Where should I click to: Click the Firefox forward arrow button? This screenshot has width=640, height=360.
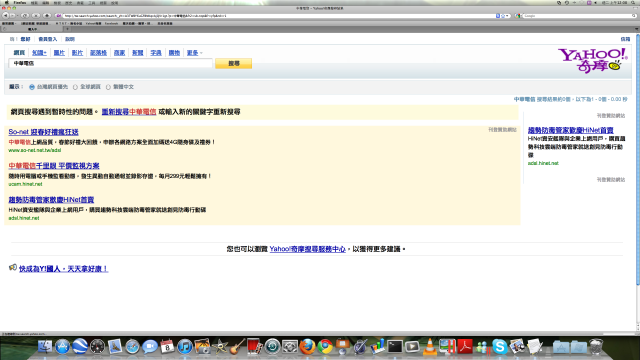point(13,16)
